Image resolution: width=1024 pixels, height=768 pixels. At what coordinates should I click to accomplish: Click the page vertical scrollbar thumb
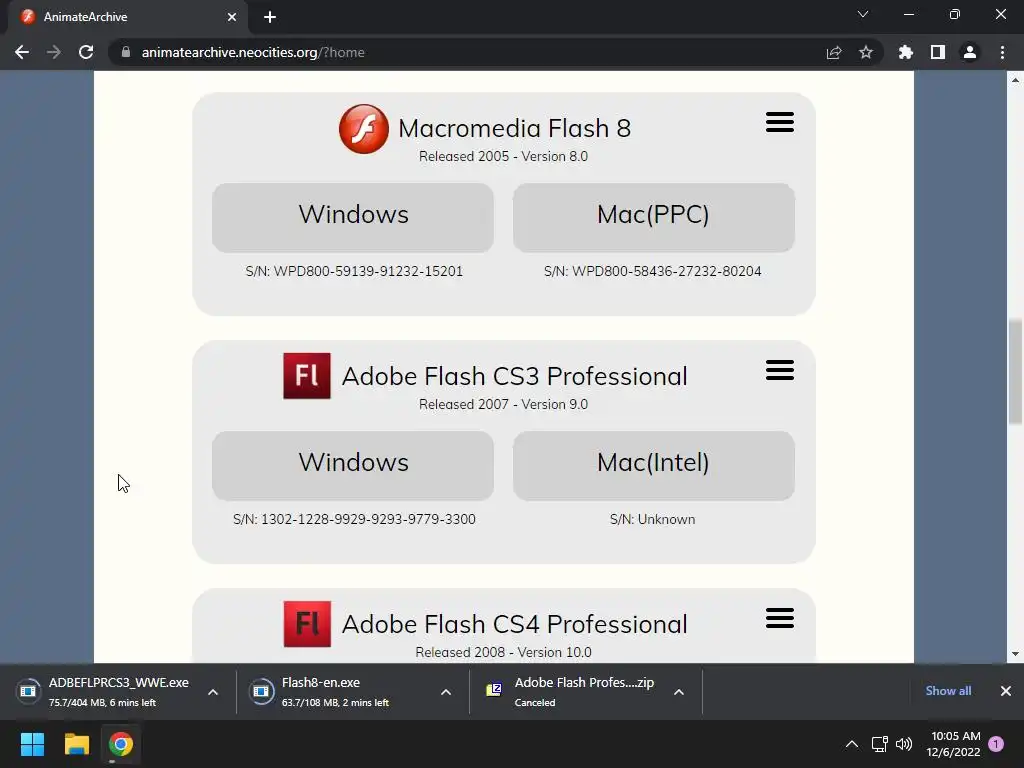point(1015,371)
